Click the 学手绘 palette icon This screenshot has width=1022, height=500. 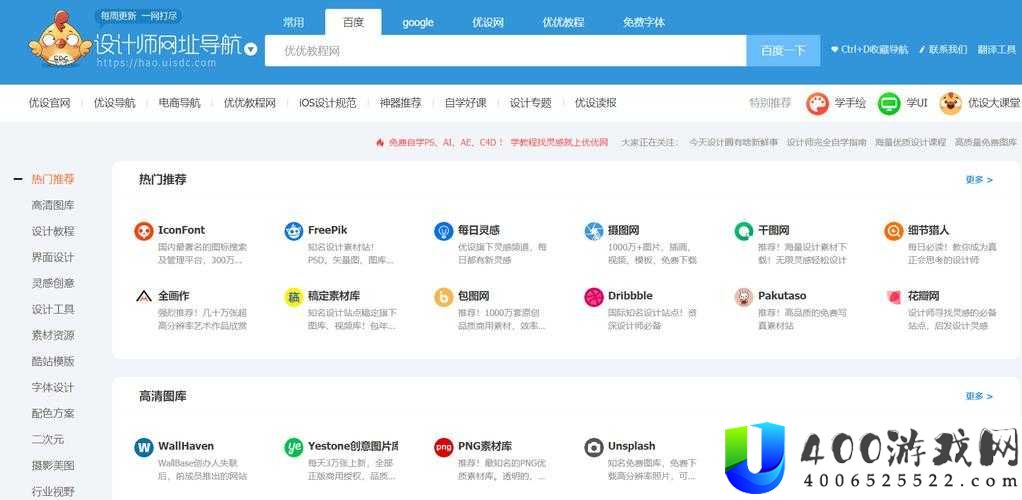(x=817, y=103)
